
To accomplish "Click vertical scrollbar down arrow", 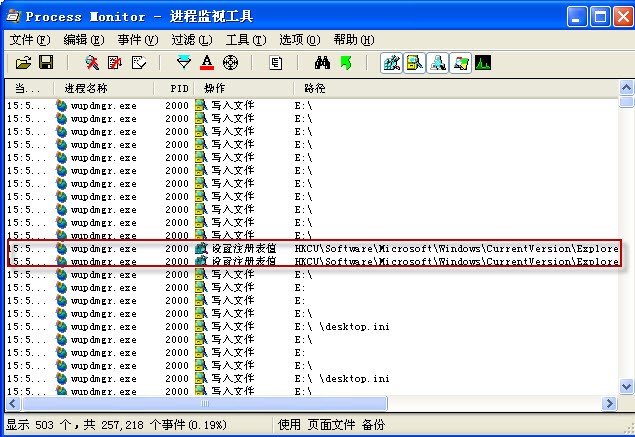I will (626, 386).
